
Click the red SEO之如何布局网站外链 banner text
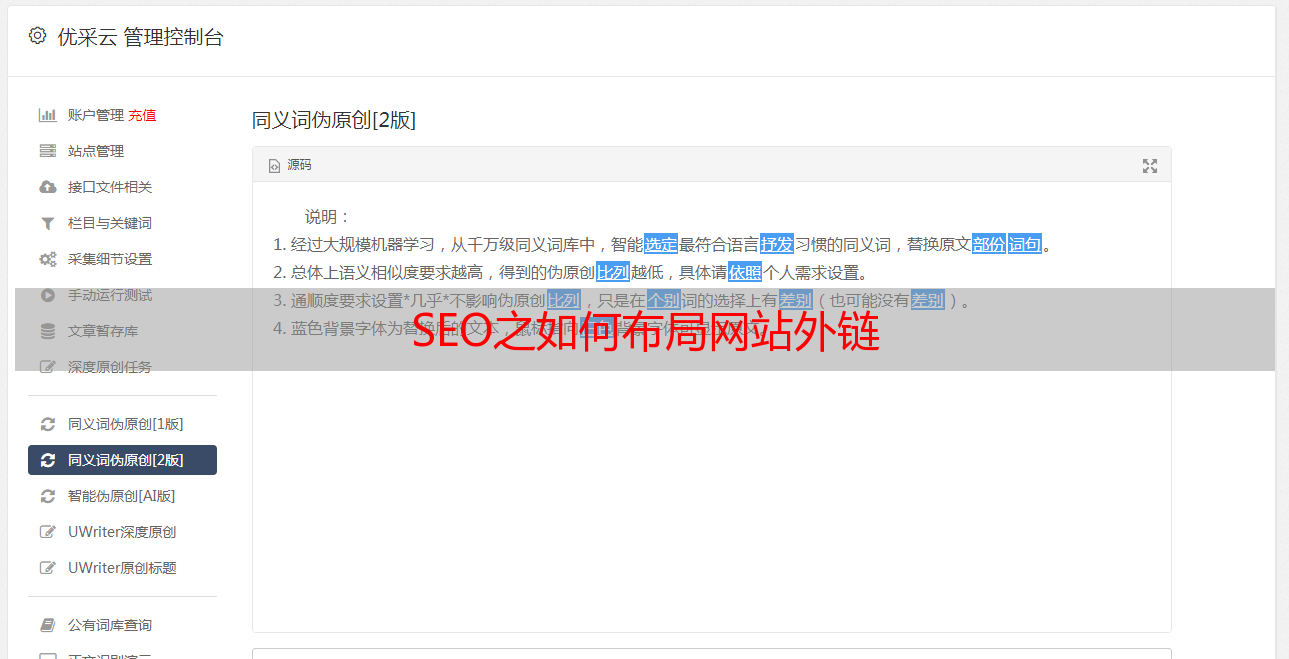(x=646, y=333)
